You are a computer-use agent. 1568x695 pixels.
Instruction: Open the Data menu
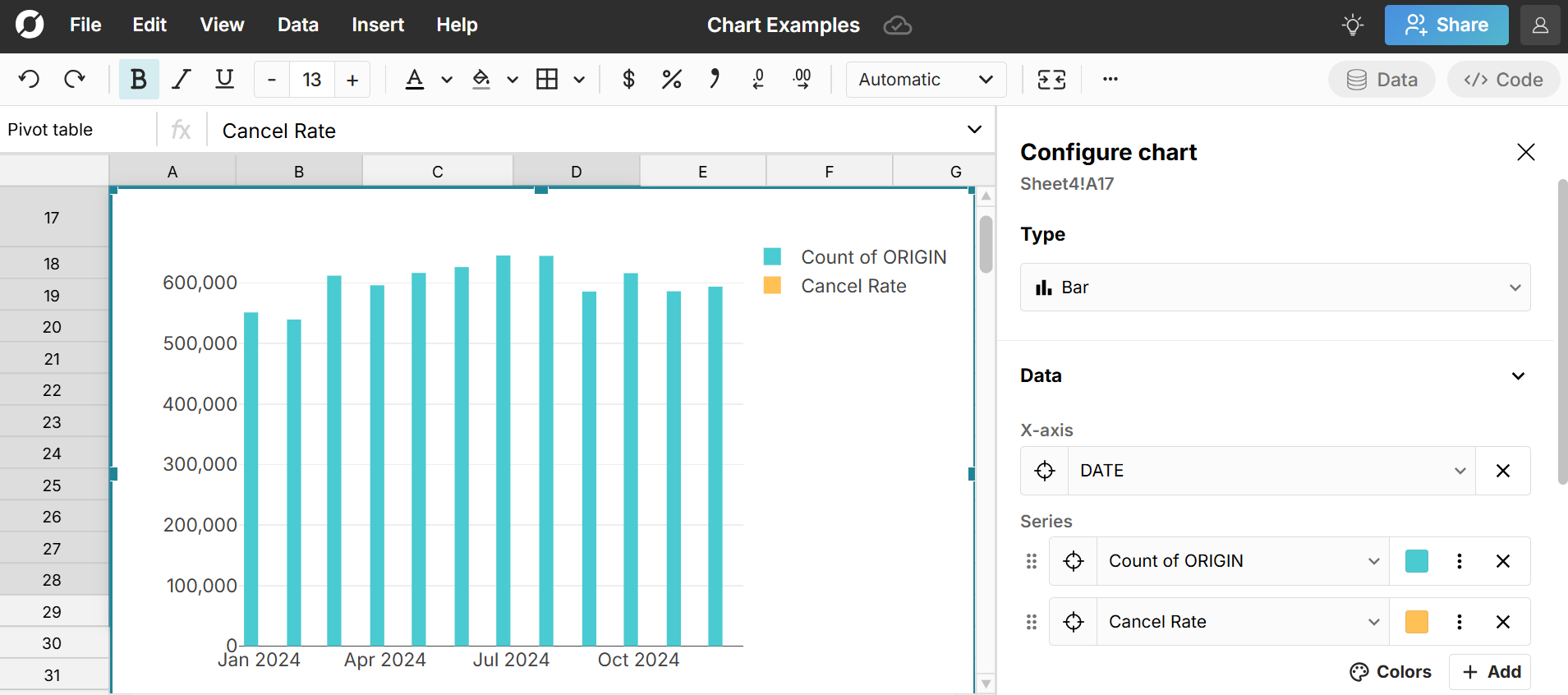click(x=297, y=25)
